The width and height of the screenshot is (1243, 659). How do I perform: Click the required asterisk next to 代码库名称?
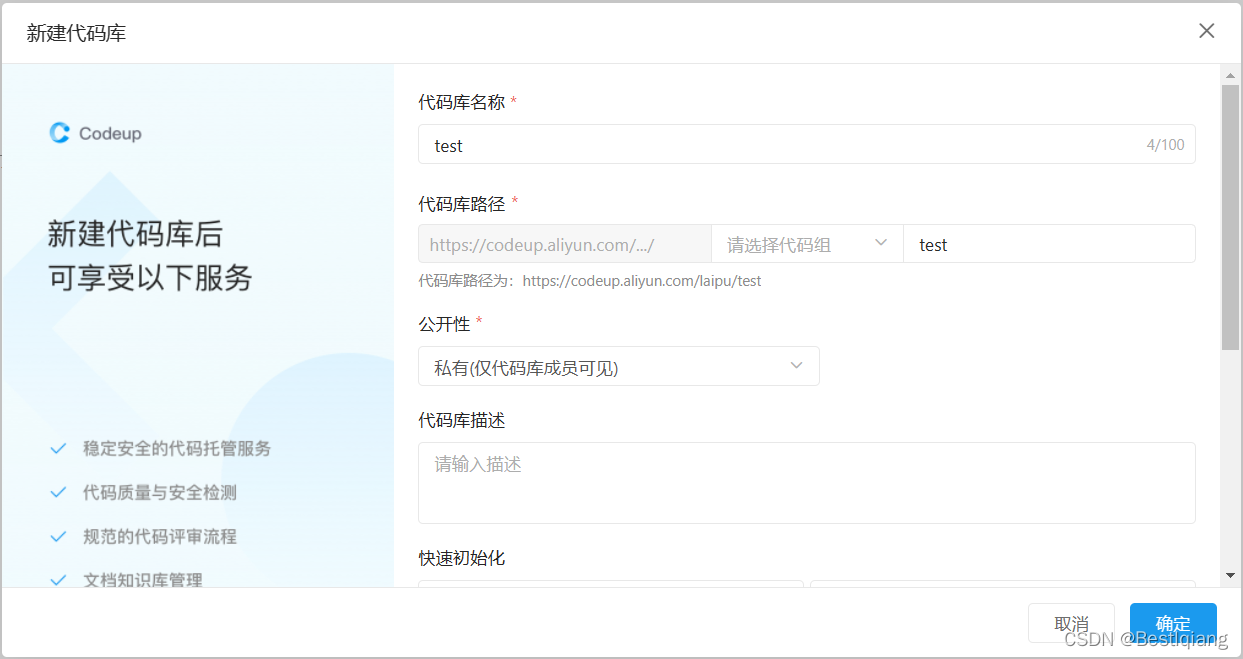(x=513, y=99)
